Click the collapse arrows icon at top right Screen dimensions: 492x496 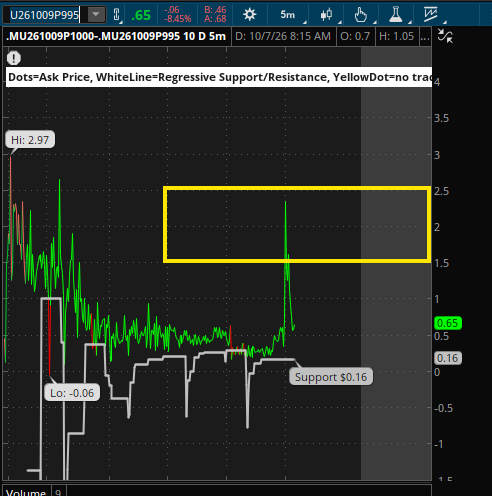pos(445,36)
